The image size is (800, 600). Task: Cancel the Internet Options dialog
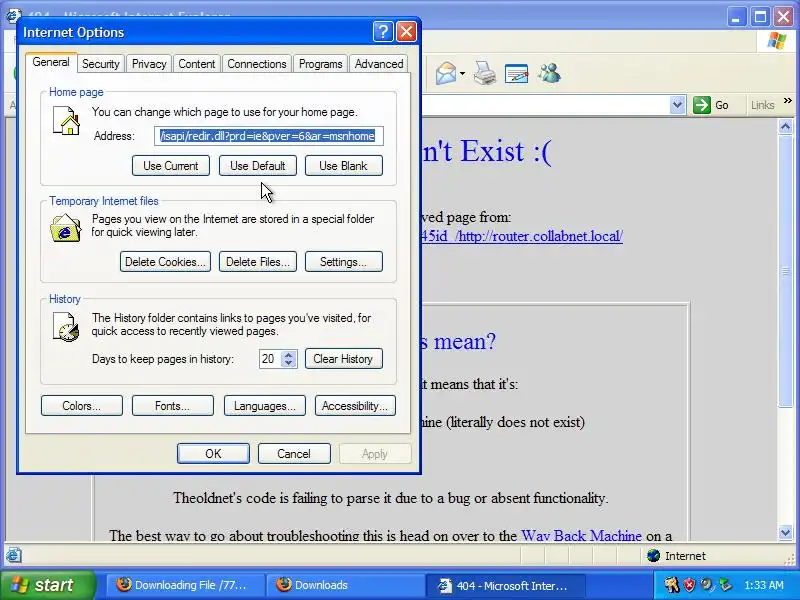(x=294, y=454)
